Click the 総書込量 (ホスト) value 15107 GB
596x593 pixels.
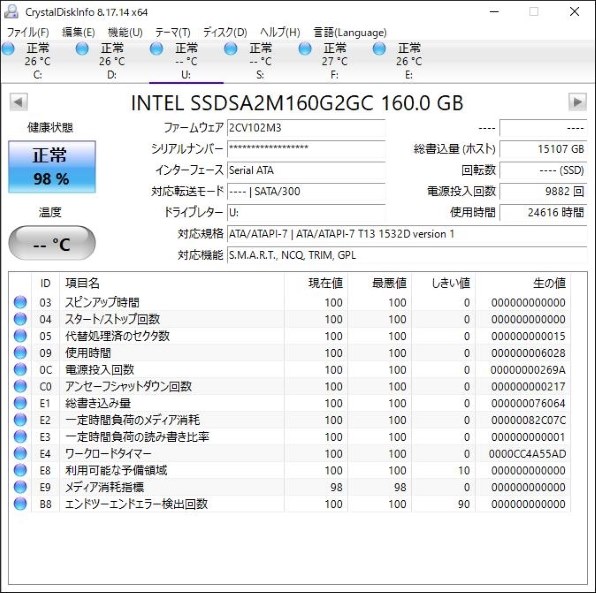(543, 149)
